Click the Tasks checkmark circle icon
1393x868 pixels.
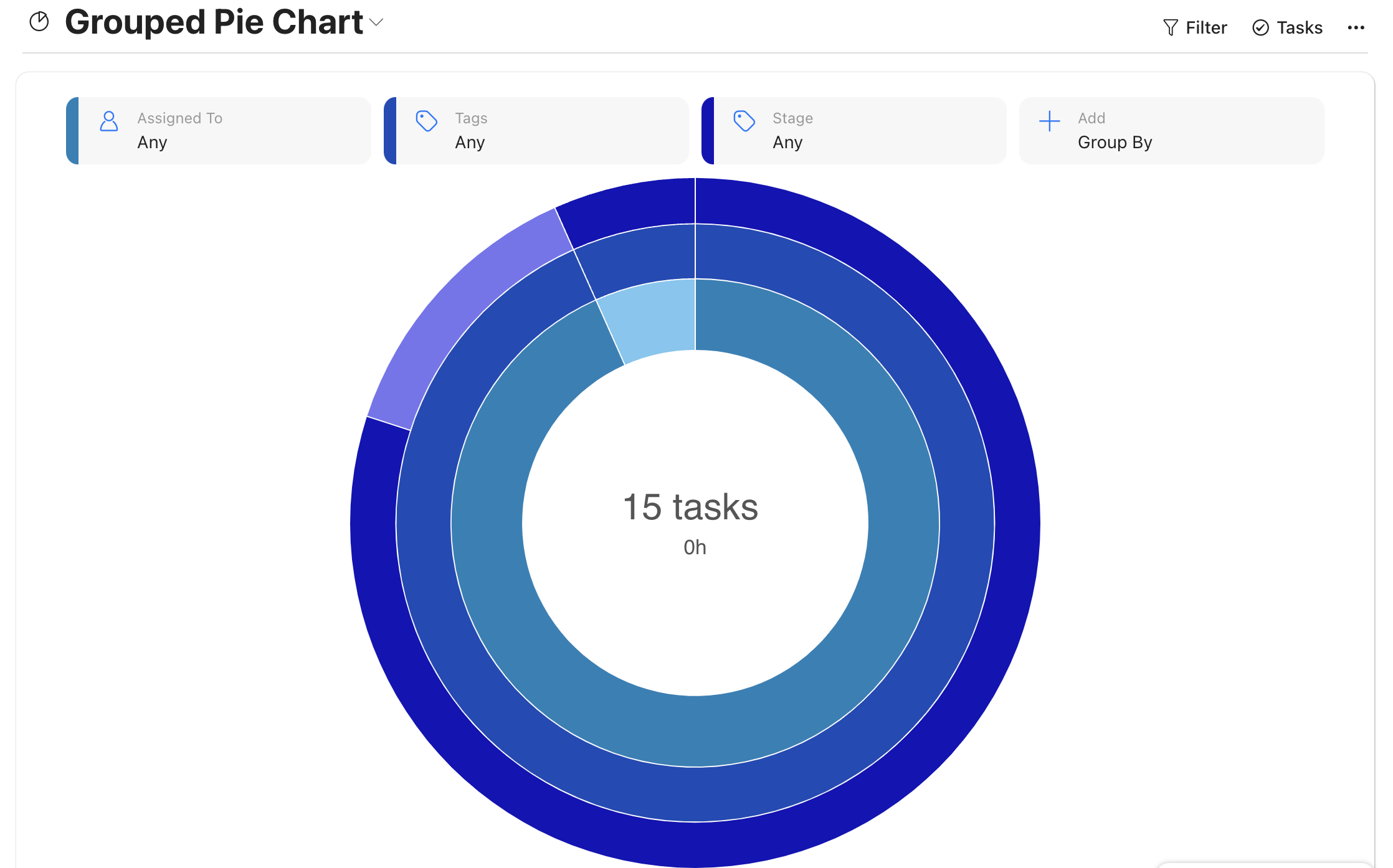pyautogui.click(x=1260, y=27)
